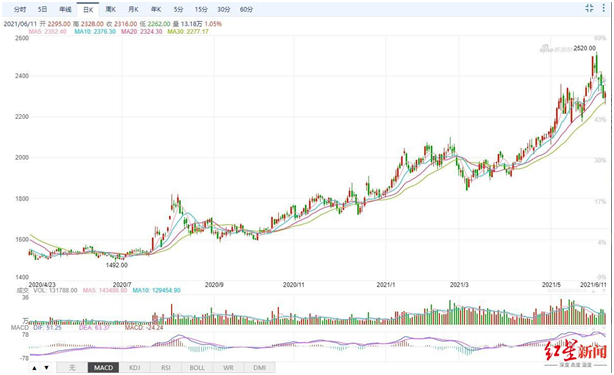Switch to the 5分 interval tab
Screen dimensions: 614x375
pyautogui.click(x=178, y=9)
